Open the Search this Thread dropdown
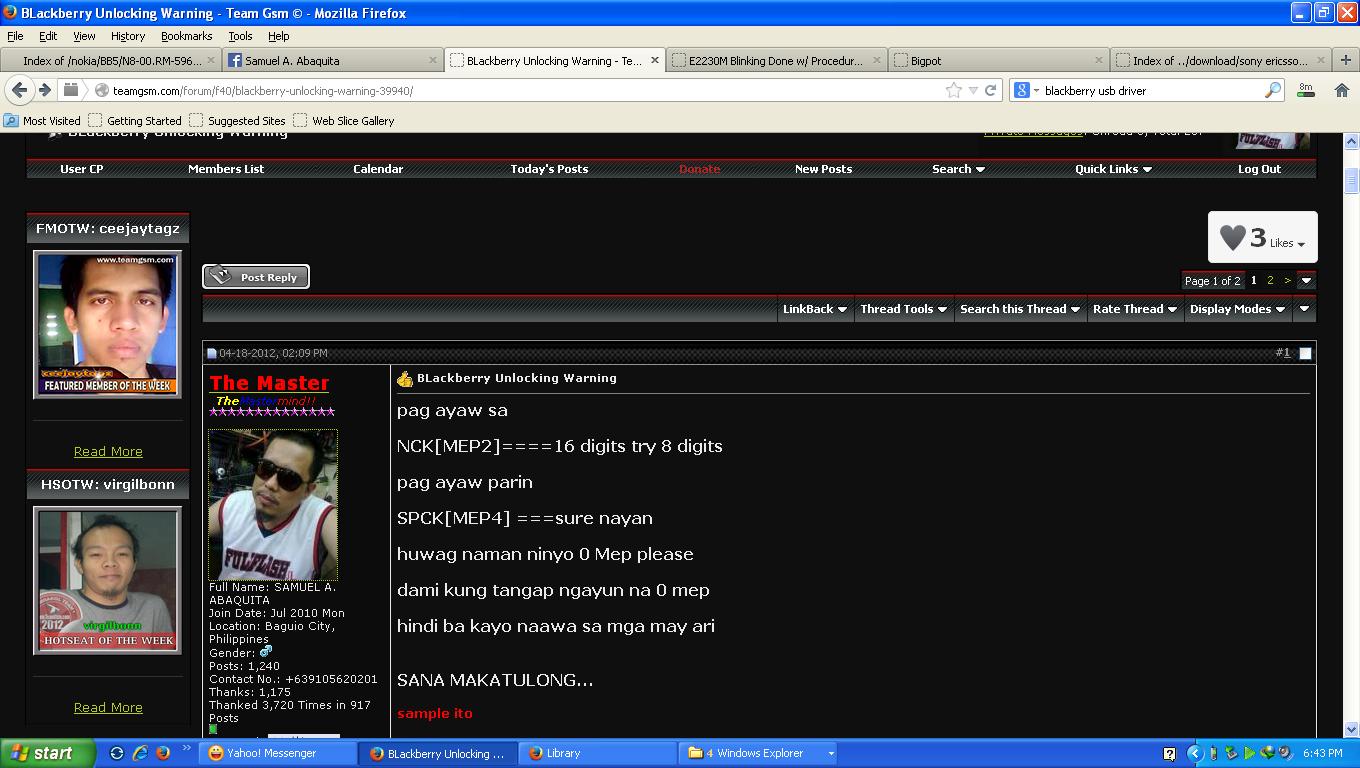This screenshot has width=1360, height=768. tap(1020, 309)
